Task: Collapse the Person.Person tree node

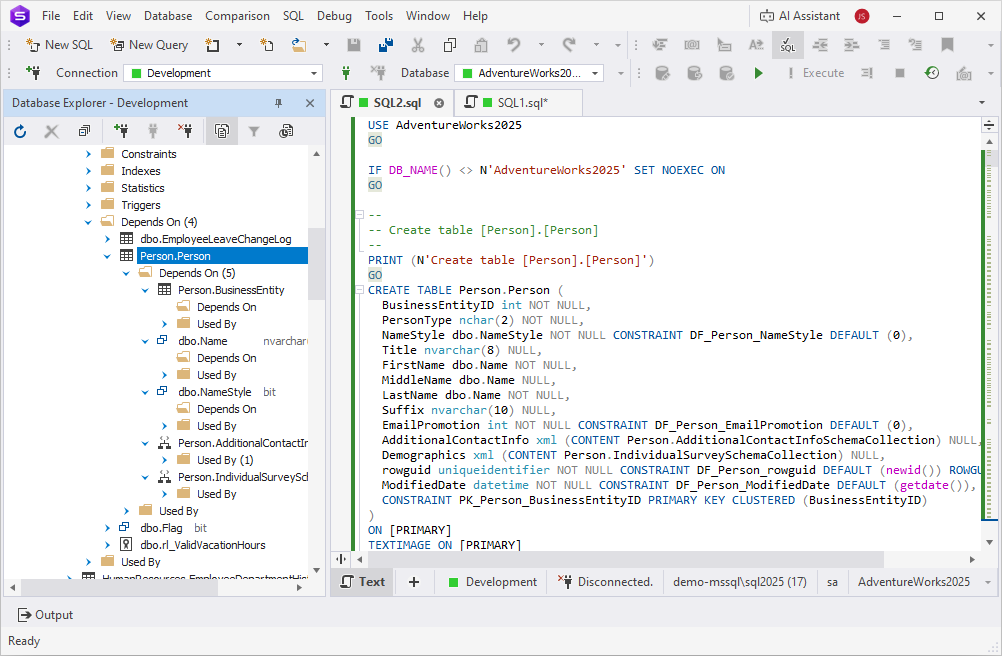Action: pos(107,256)
